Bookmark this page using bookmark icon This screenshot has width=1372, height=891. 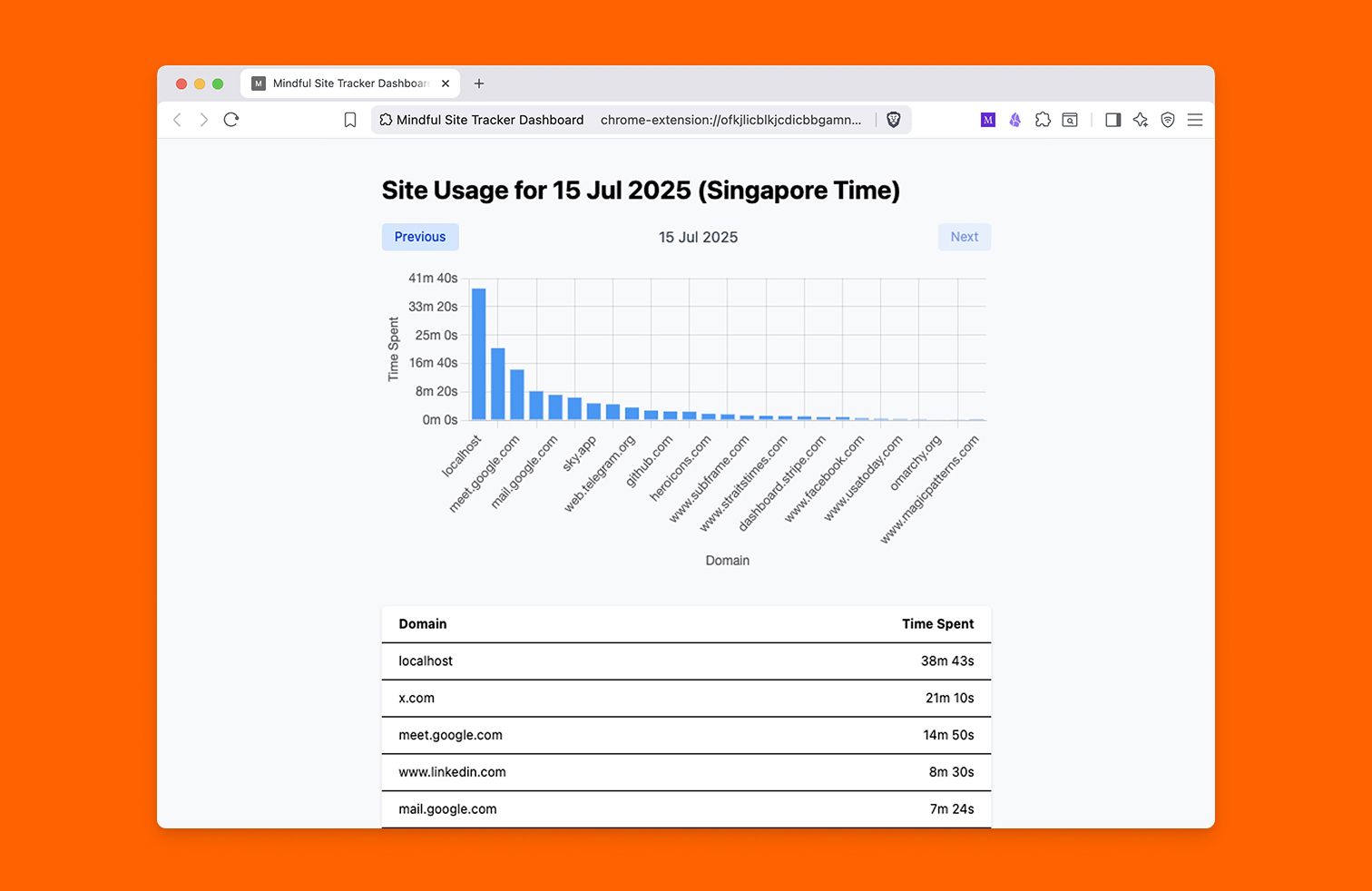point(350,120)
